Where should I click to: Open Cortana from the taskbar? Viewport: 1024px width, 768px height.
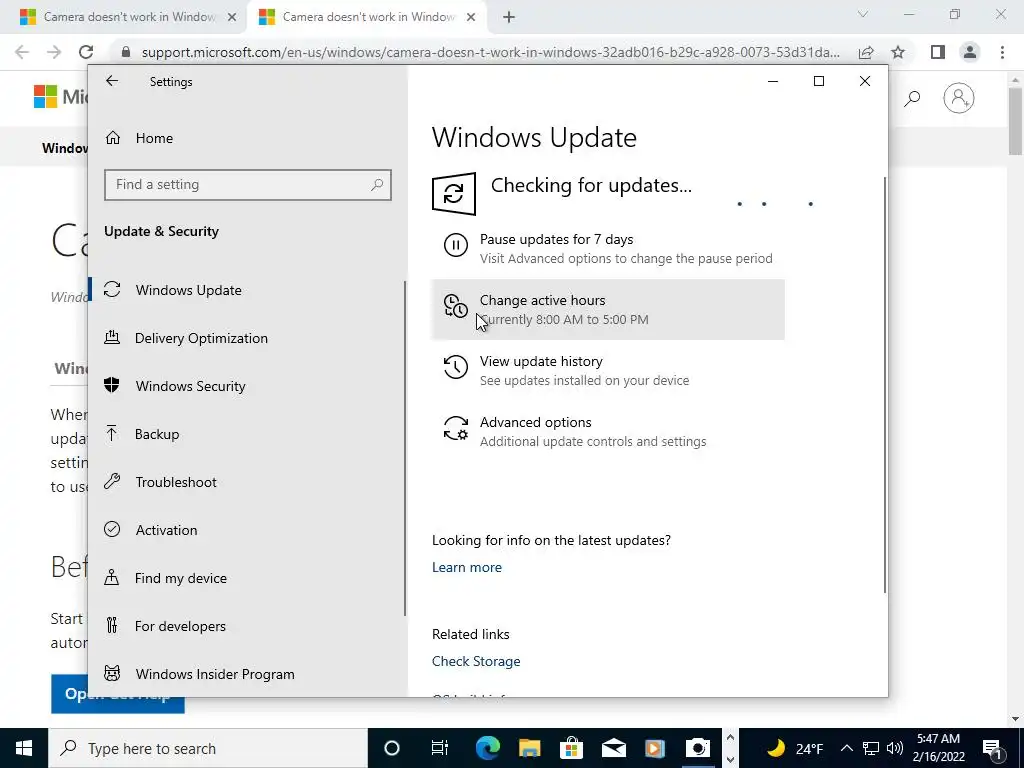pos(392,748)
